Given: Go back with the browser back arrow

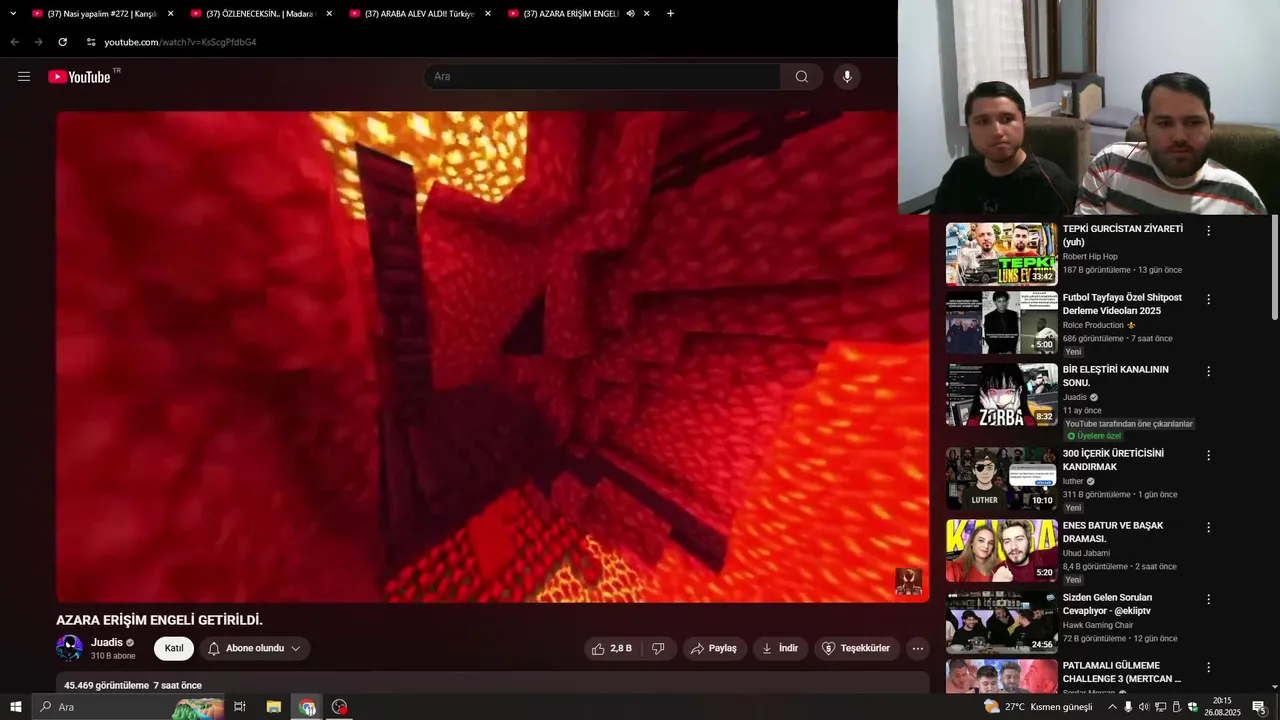Looking at the screenshot, I should click(14, 42).
